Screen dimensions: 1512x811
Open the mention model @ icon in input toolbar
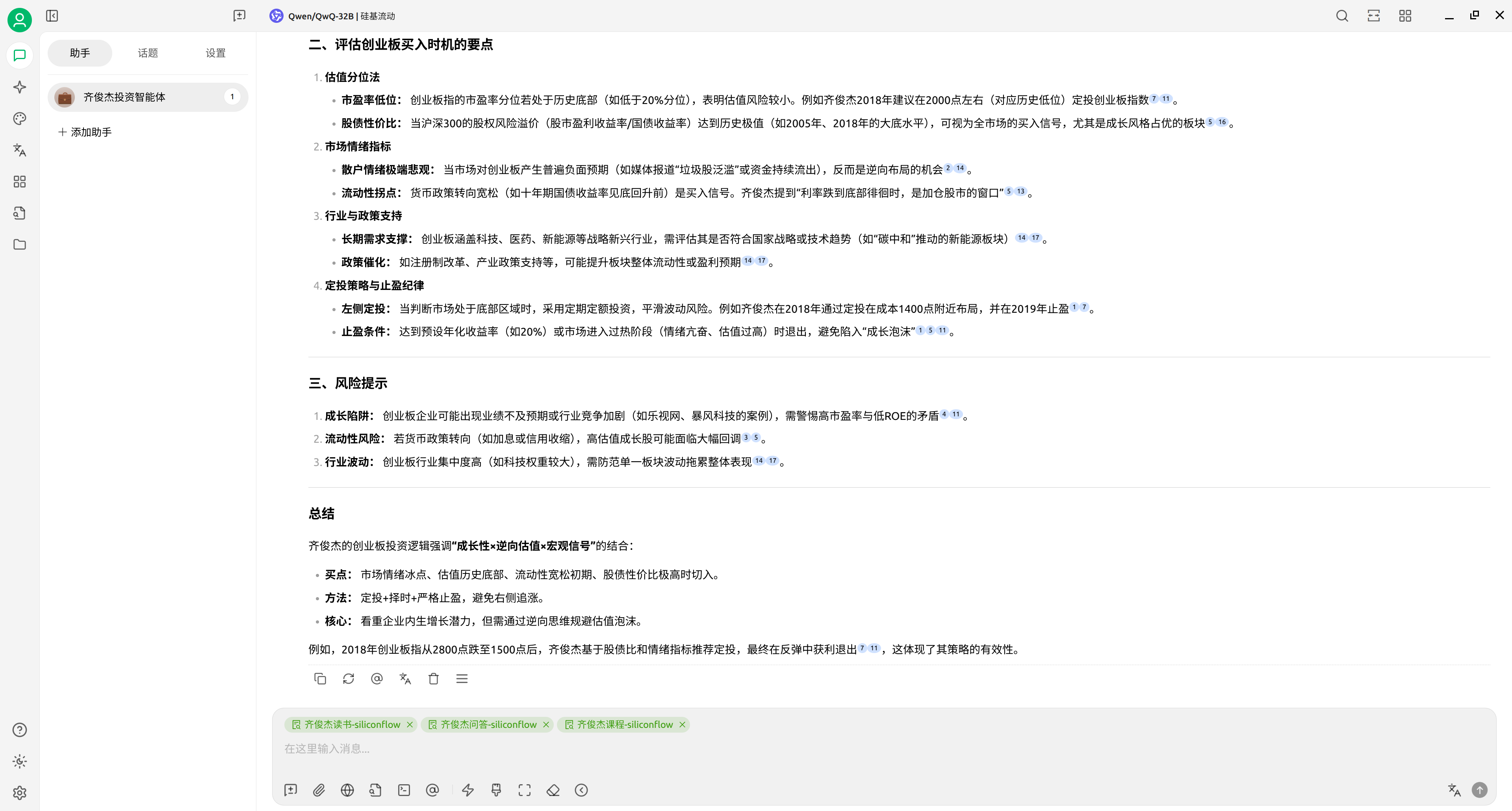click(432, 790)
